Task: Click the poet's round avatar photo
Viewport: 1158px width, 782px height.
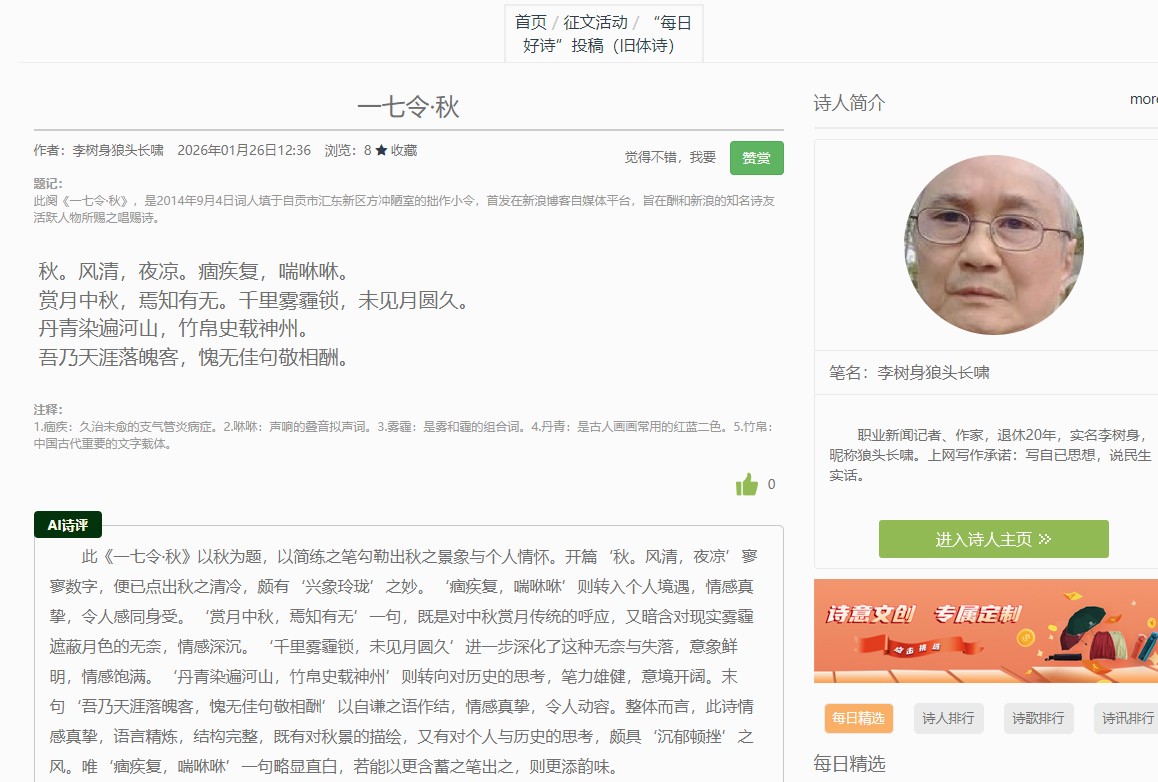Action: pyautogui.click(x=994, y=245)
